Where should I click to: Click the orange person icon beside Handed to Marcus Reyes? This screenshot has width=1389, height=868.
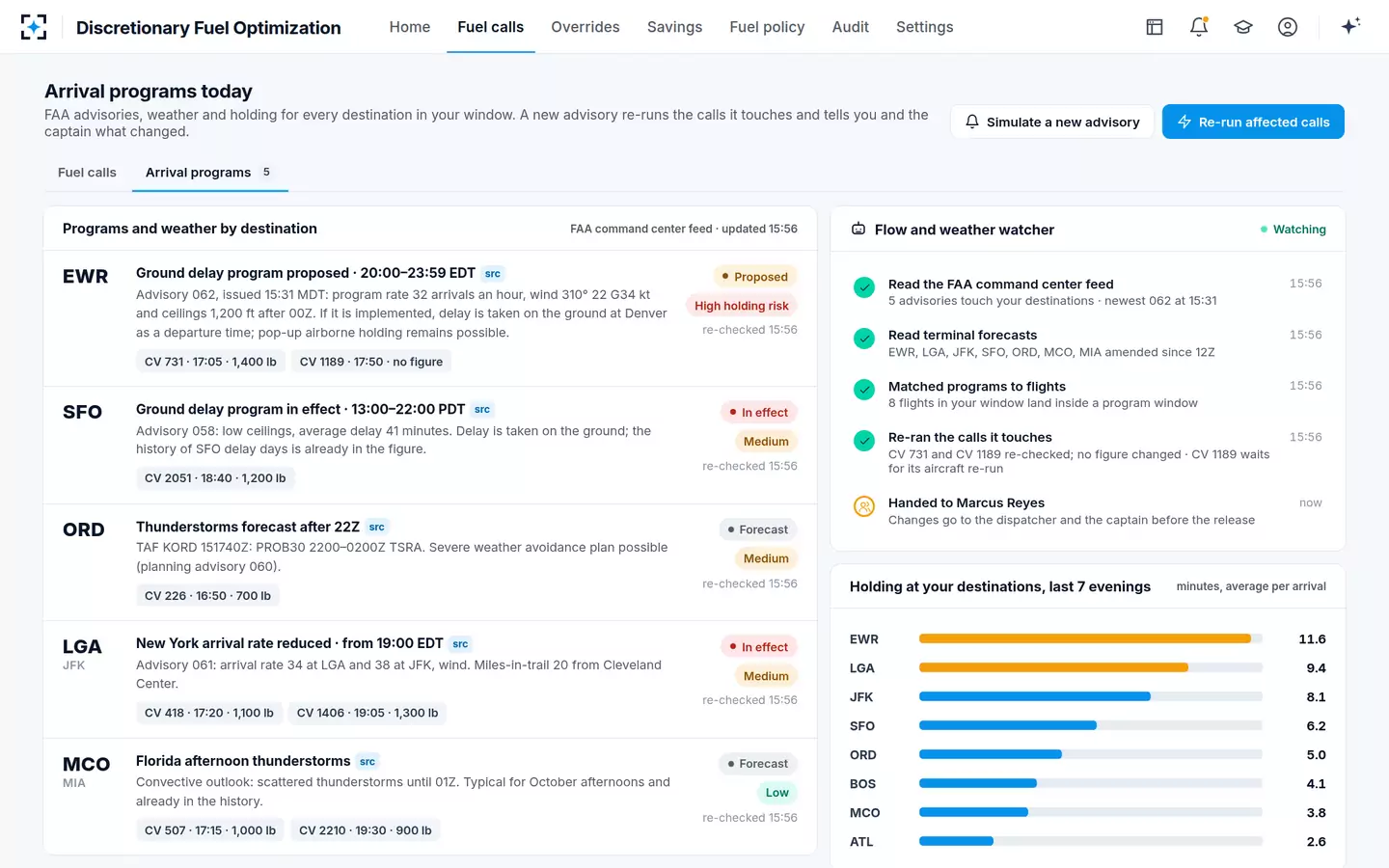point(864,505)
